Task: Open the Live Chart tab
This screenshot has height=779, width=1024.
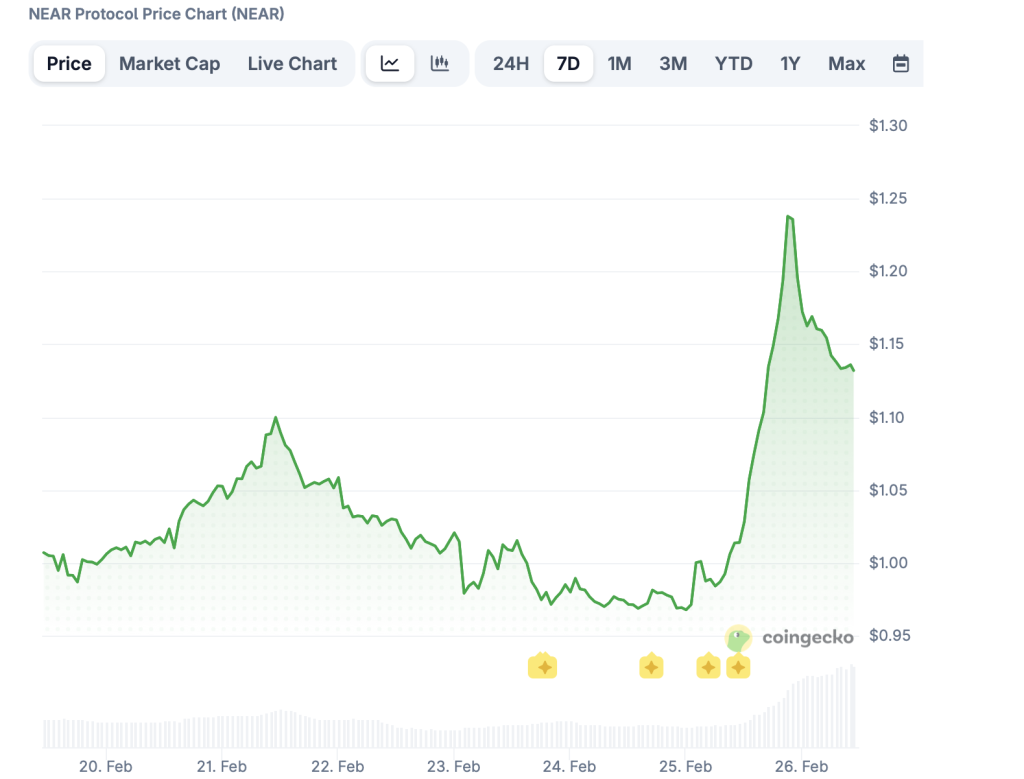Action: (x=292, y=64)
